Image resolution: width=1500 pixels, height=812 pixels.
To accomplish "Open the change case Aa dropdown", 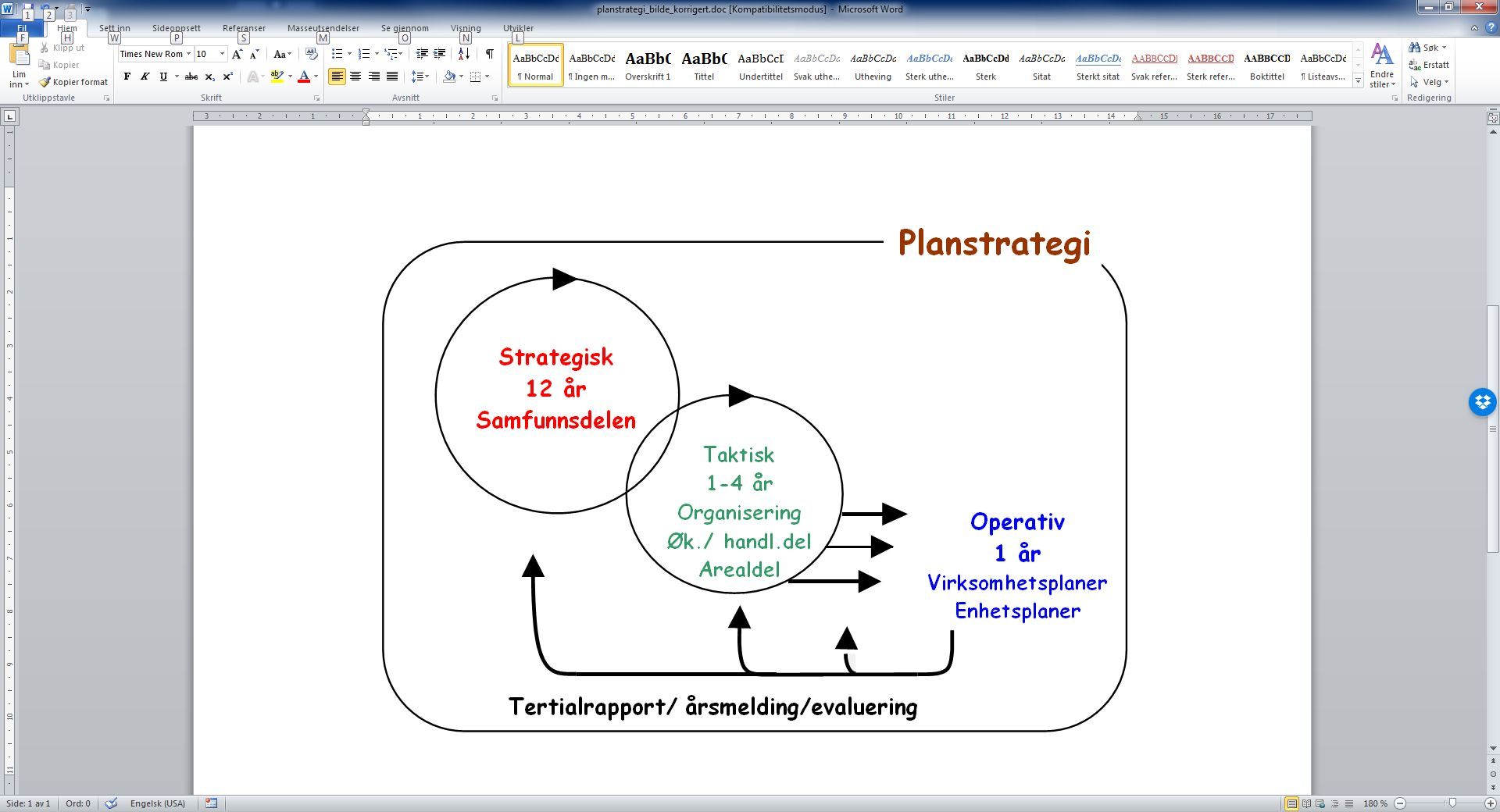I will [282, 54].
